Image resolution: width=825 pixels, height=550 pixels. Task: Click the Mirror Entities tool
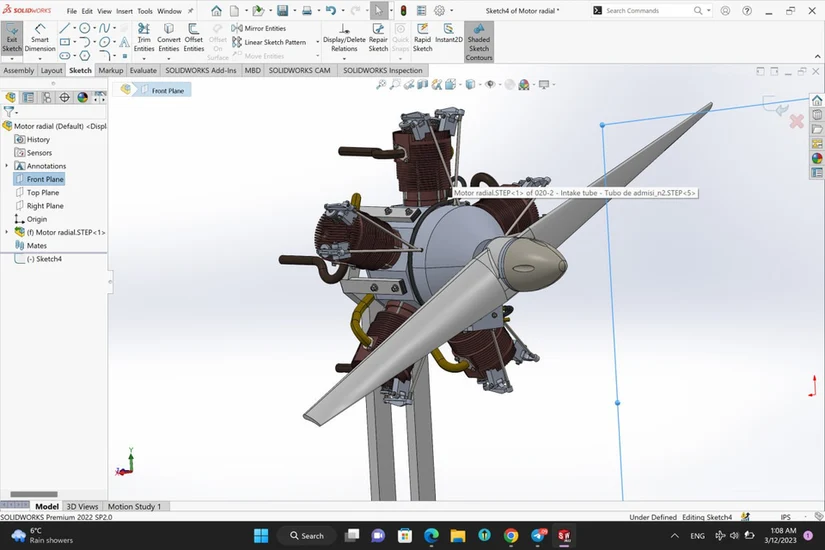264,29
